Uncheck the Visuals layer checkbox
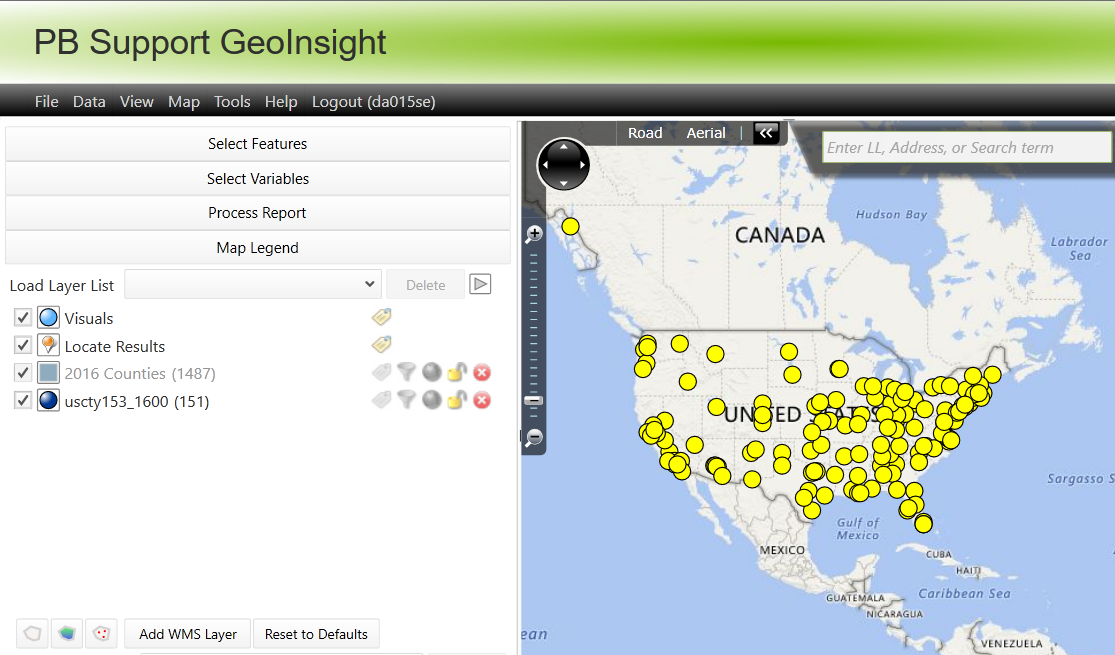This screenshot has height=655, width=1115. 22,317
